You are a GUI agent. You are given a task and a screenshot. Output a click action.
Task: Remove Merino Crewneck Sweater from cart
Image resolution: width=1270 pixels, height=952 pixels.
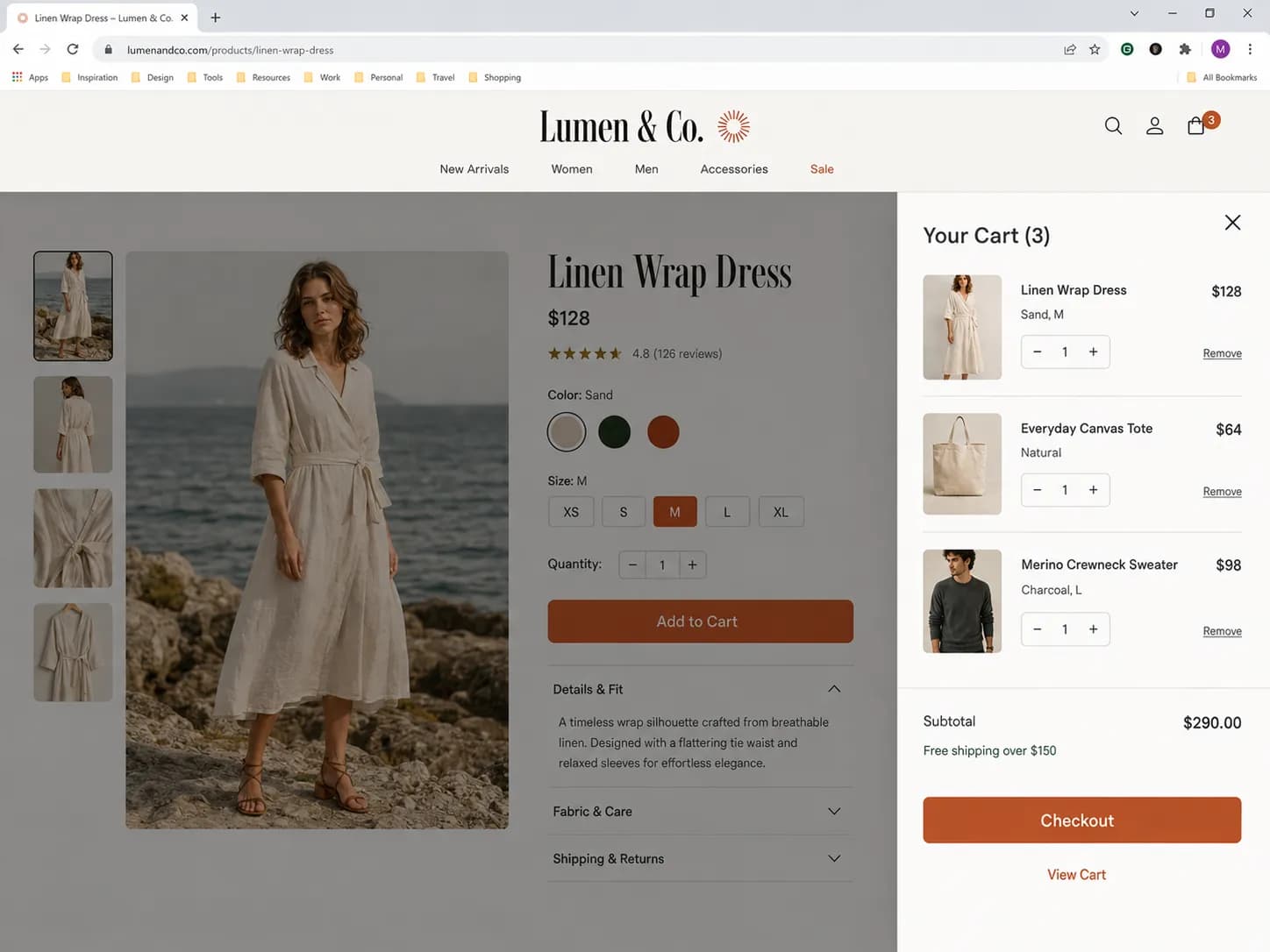point(1222,631)
